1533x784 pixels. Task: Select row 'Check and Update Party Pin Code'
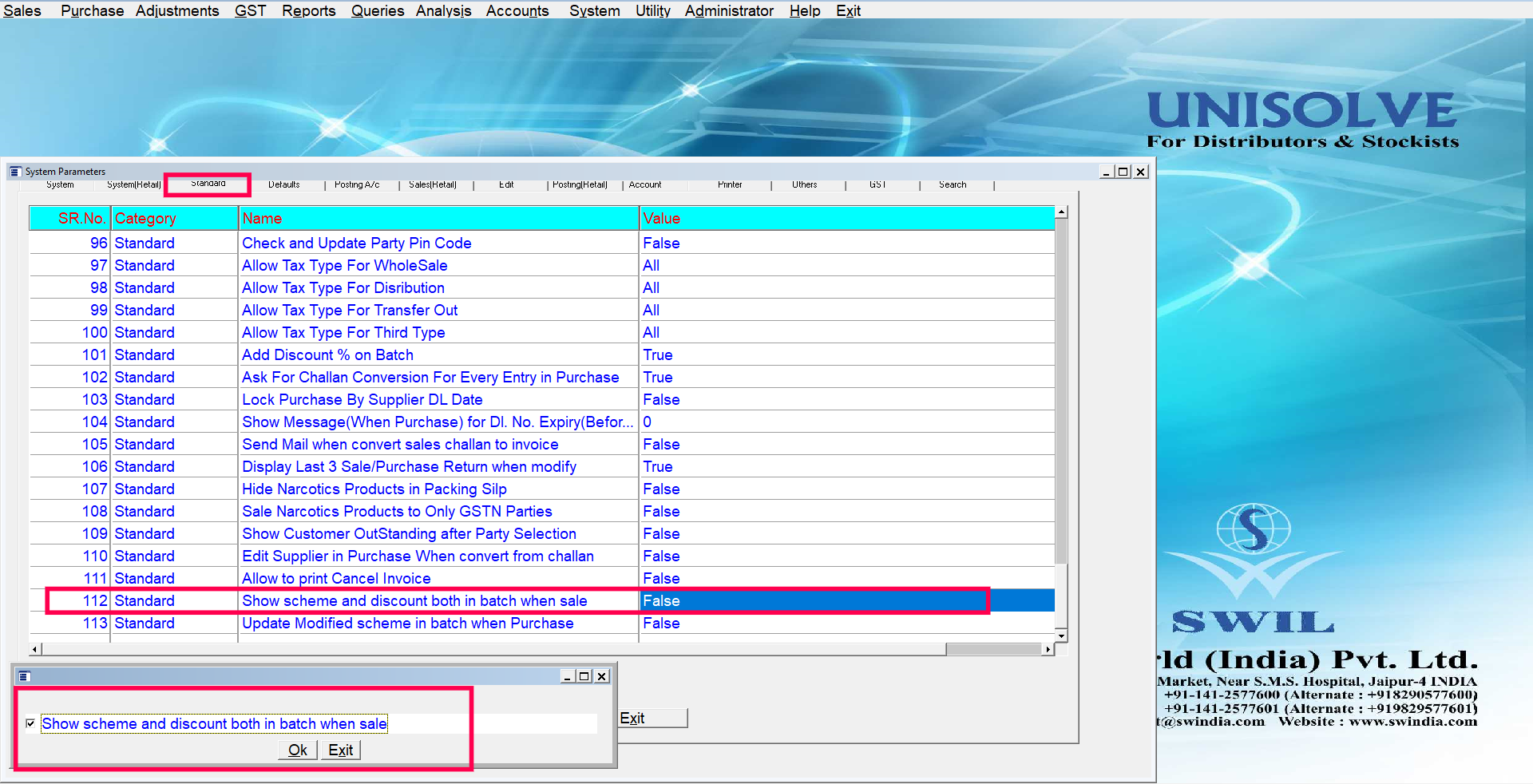point(542,243)
